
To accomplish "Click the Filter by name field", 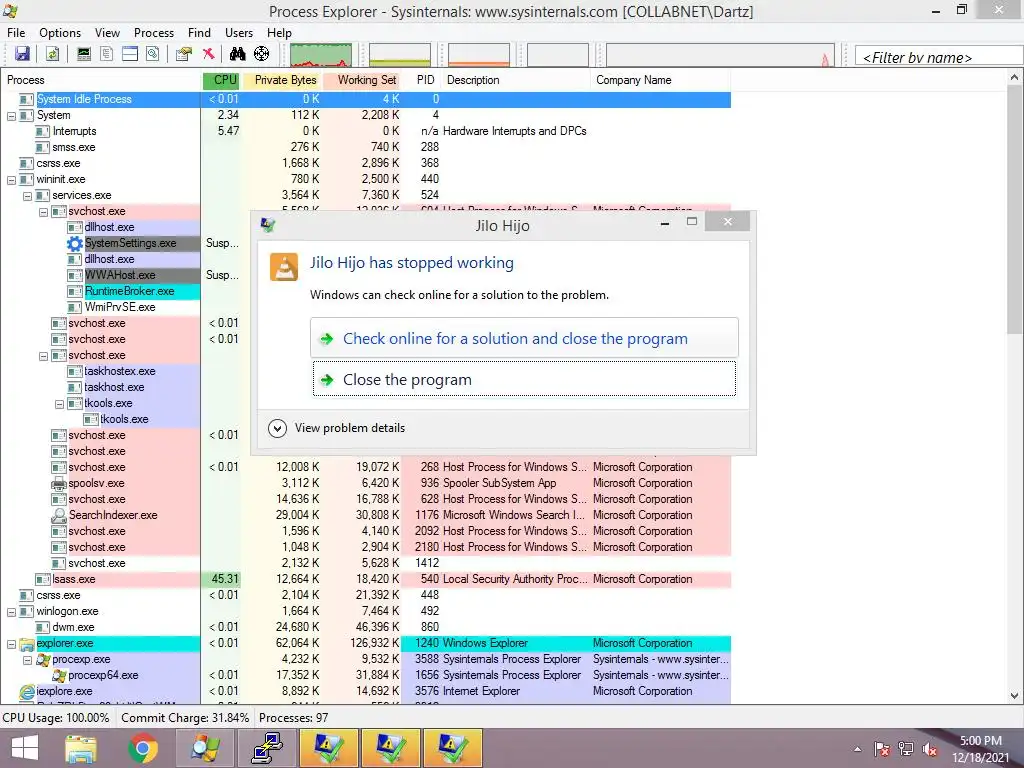I will pos(938,57).
